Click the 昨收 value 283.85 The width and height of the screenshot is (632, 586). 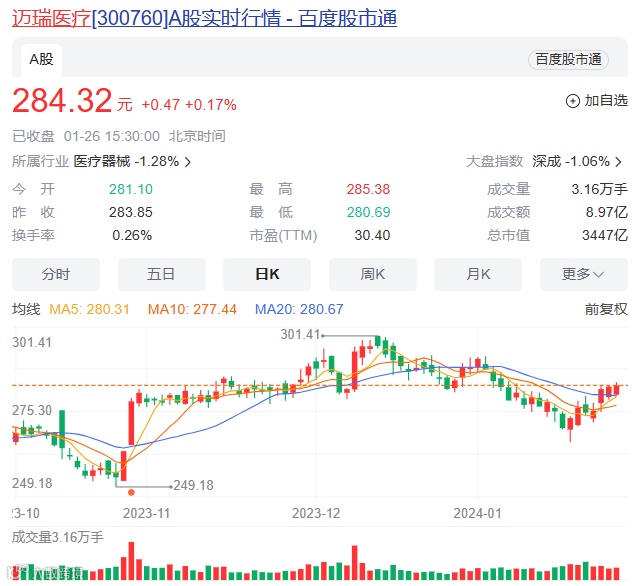[x=131, y=212]
